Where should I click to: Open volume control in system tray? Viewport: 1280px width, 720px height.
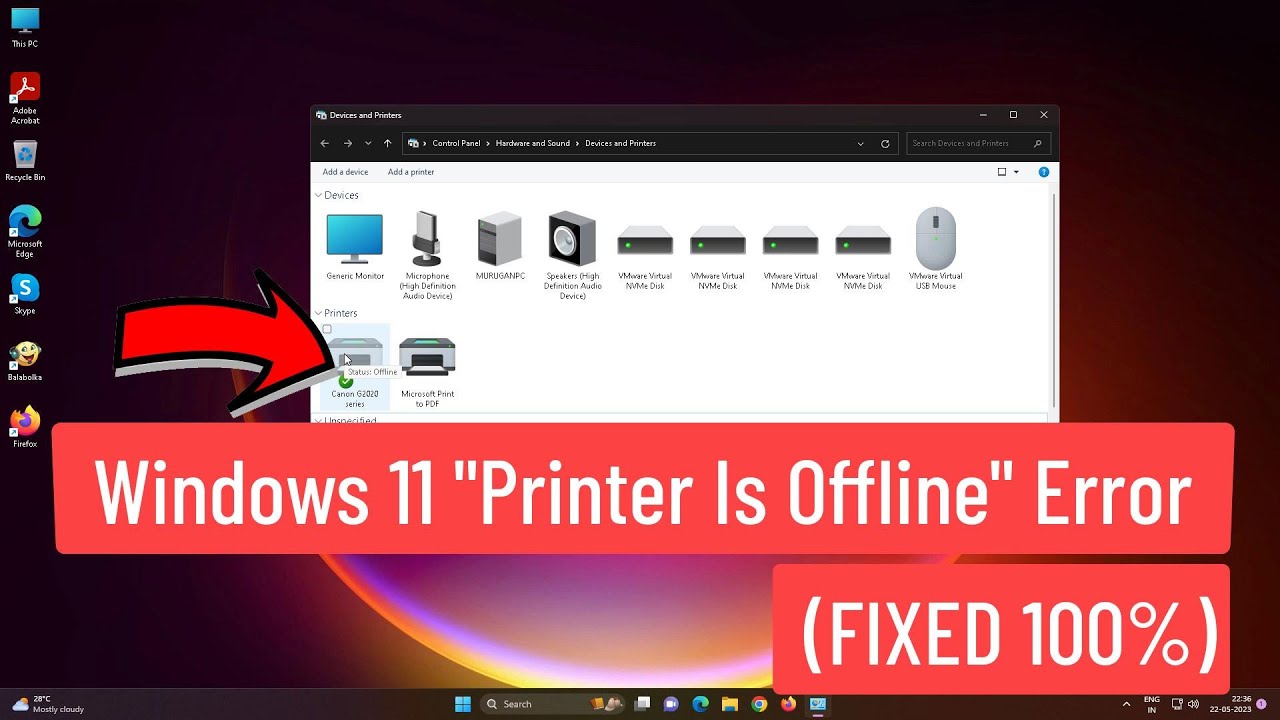click(x=1193, y=704)
